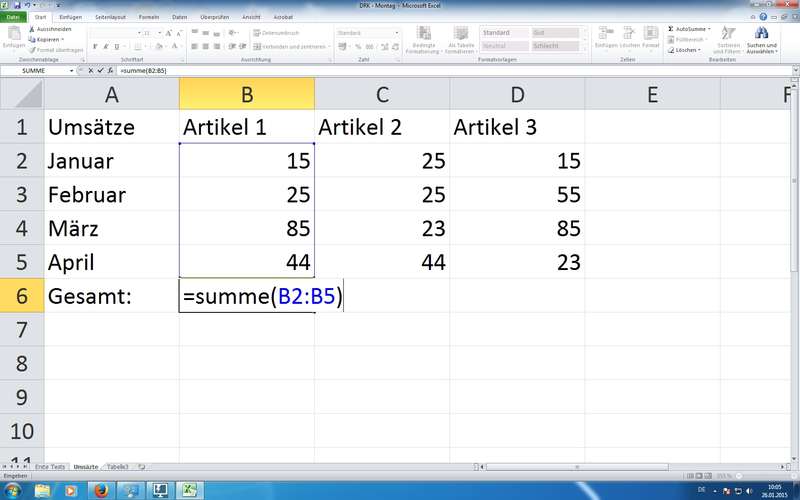
Task: Click the cancel (X) icon in formula bar
Action: [x=93, y=71]
